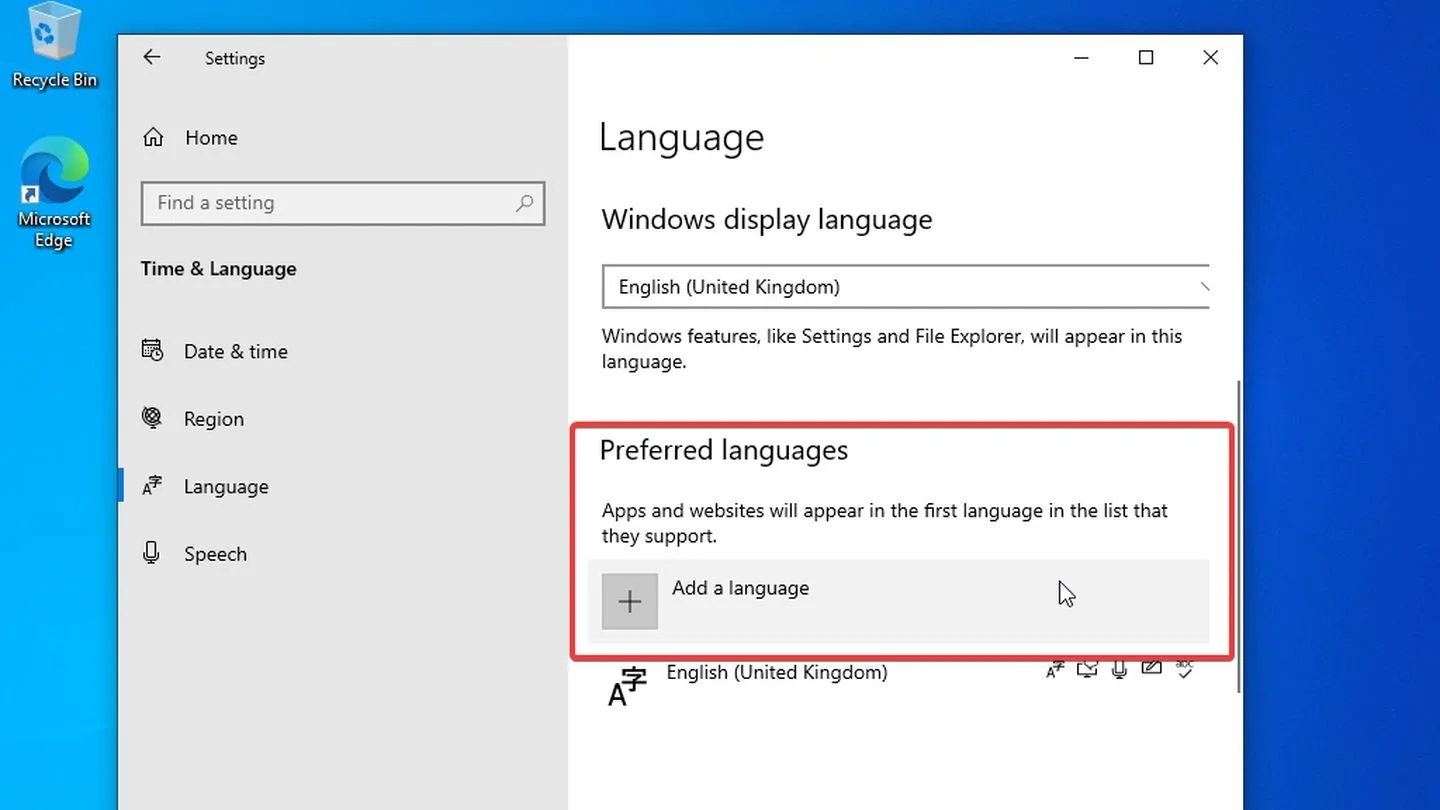Close the Settings window
Image resolution: width=1440 pixels, height=810 pixels.
(x=1210, y=58)
